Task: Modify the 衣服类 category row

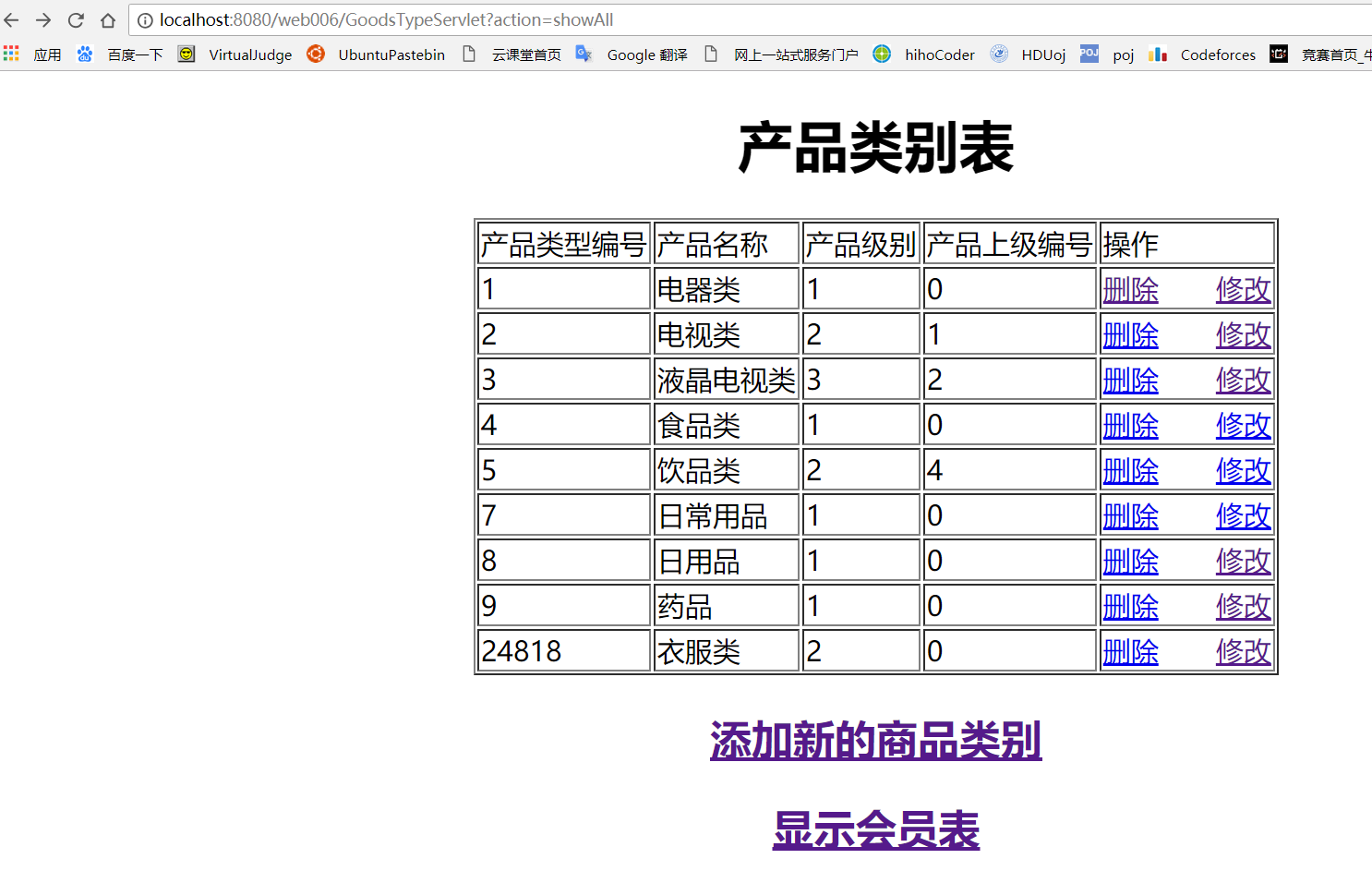Action: (1244, 652)
